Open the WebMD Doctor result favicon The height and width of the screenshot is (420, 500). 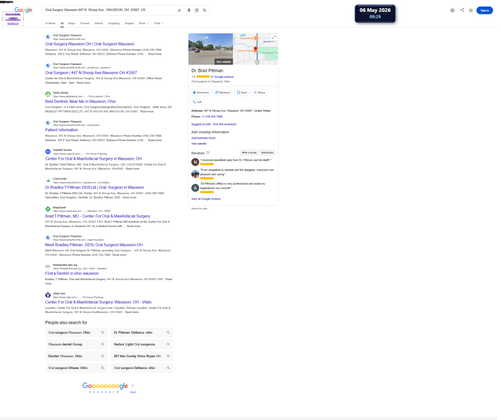coord(48,152)
